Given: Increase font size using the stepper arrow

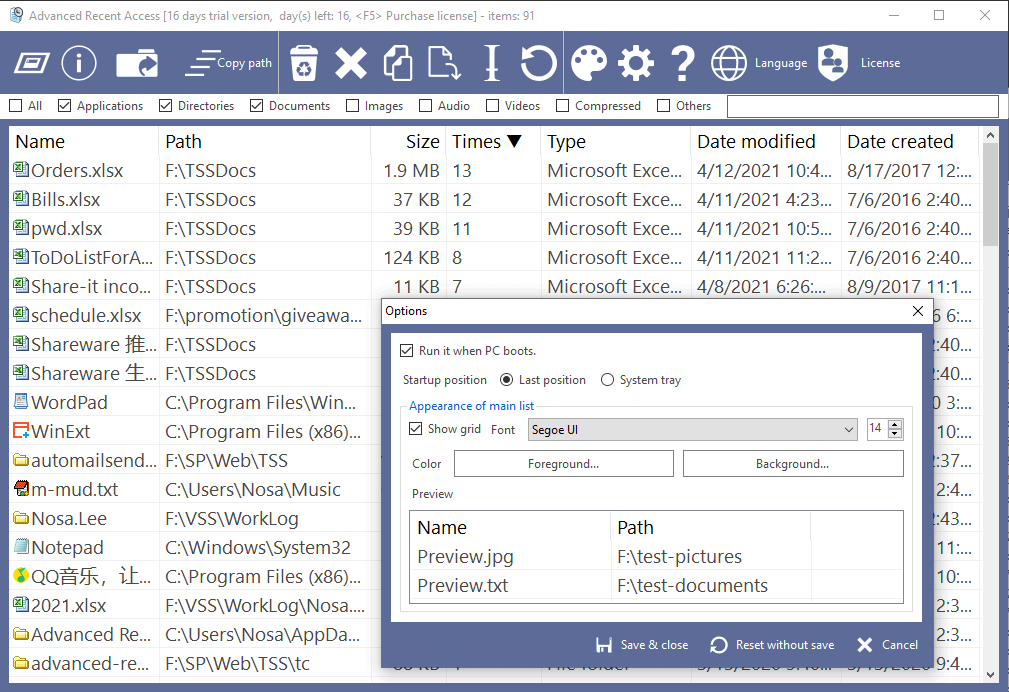Looking at the screenshot, I should pos(895,423).
